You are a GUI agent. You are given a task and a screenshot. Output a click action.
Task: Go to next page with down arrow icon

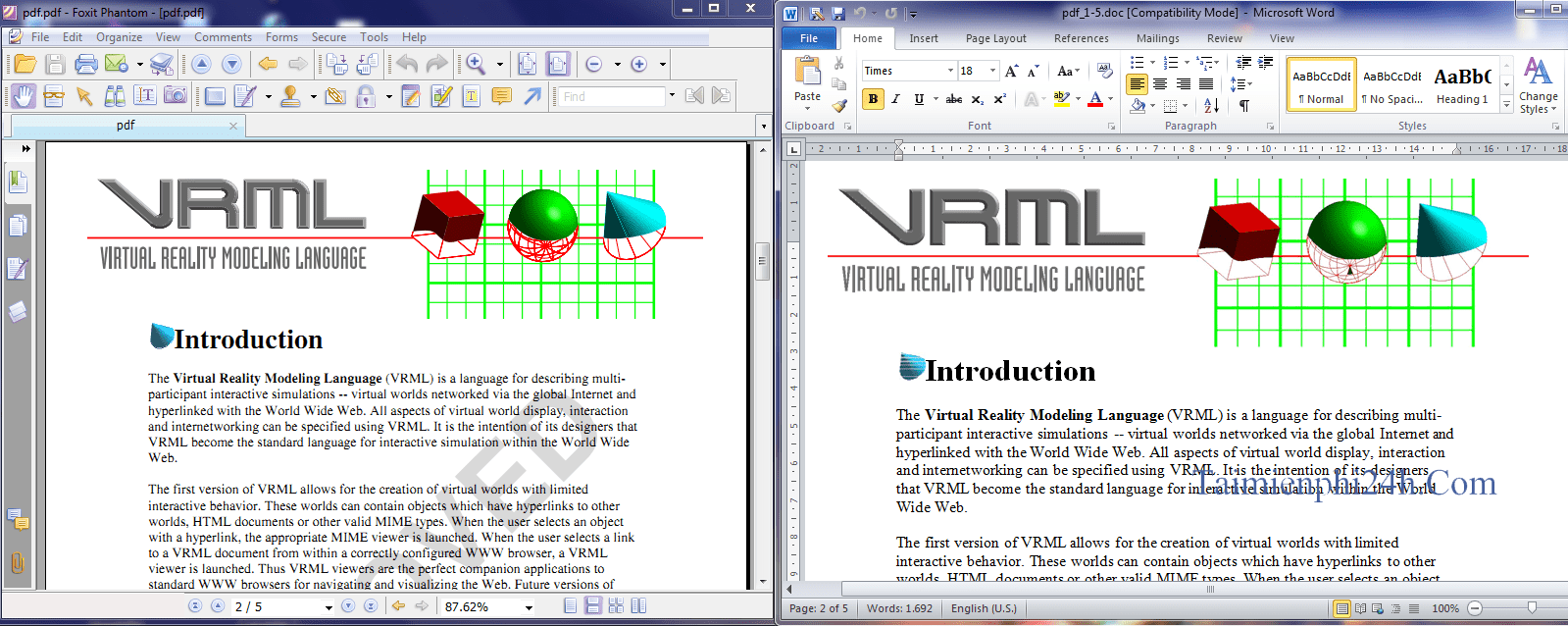[231, 65]
